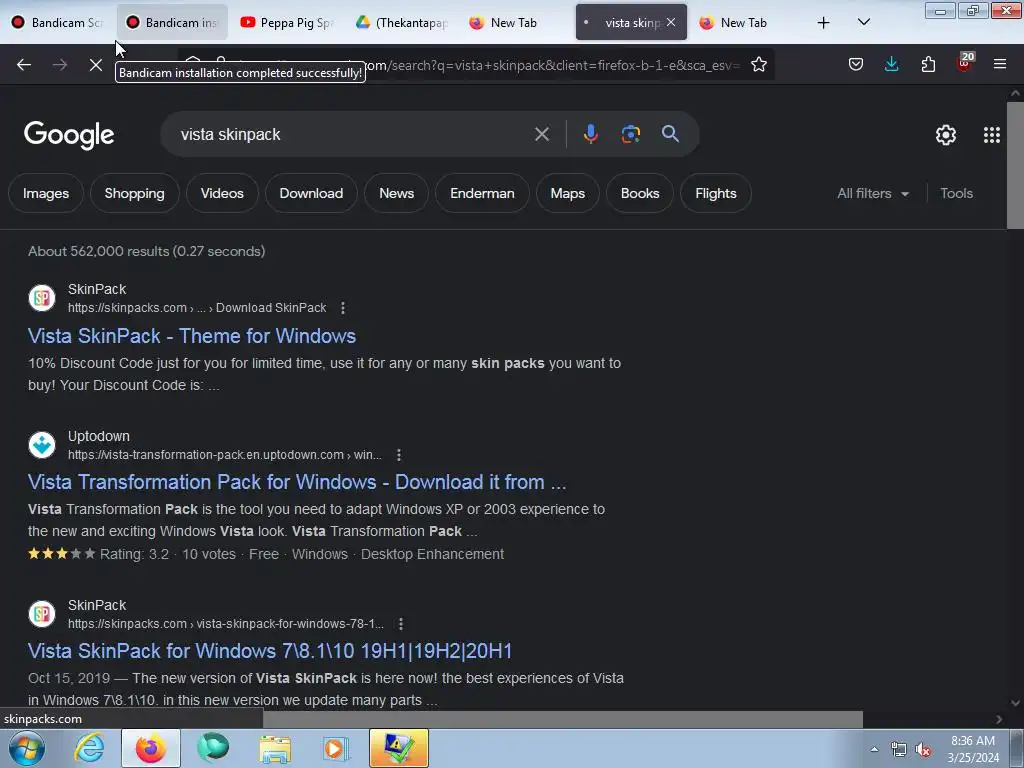Open the taskbar clock showing 8:36 AM

(x=973, y=749)
